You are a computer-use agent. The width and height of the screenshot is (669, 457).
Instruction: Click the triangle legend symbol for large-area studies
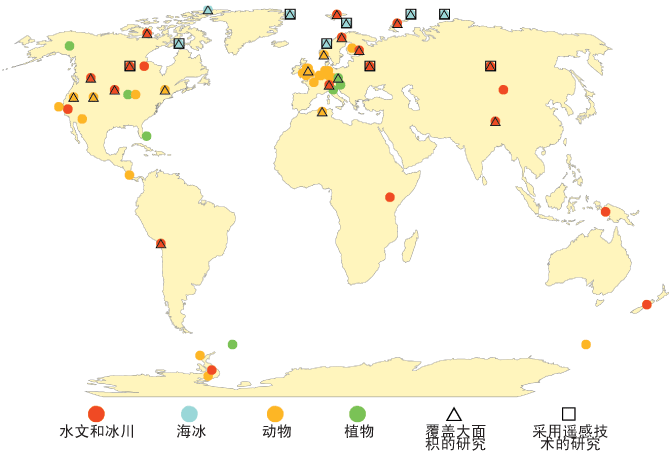(453, 414)
